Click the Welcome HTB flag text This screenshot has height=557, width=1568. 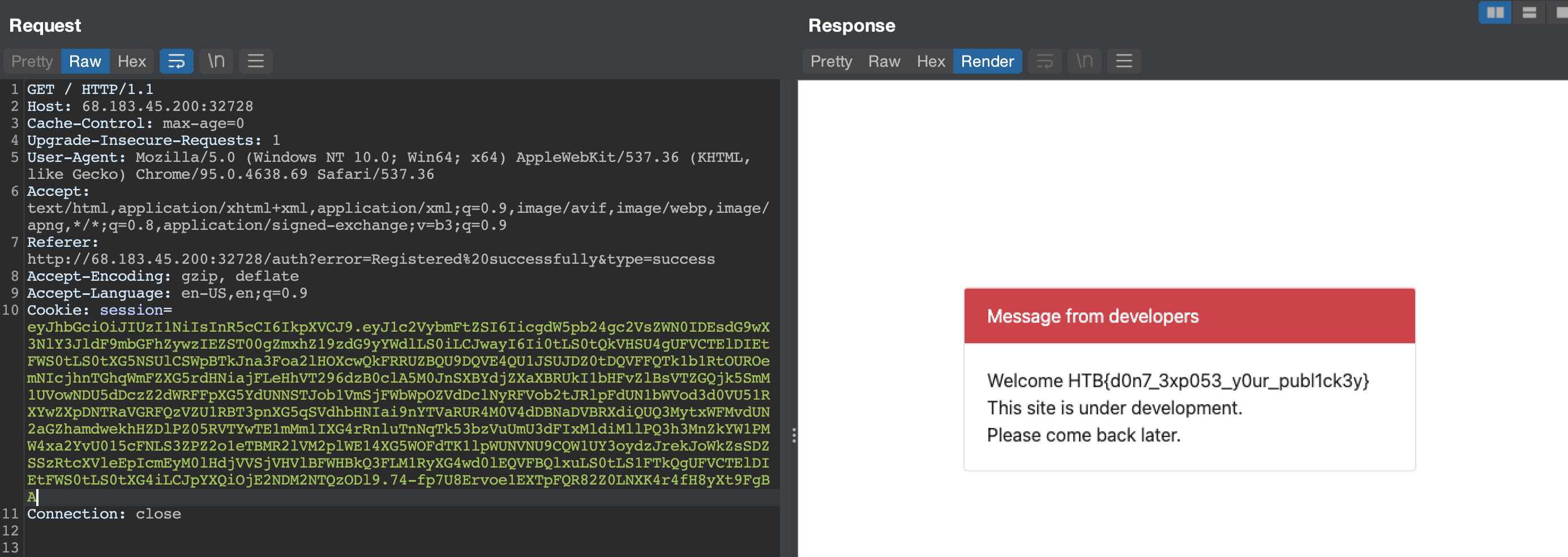(1178, 381)
